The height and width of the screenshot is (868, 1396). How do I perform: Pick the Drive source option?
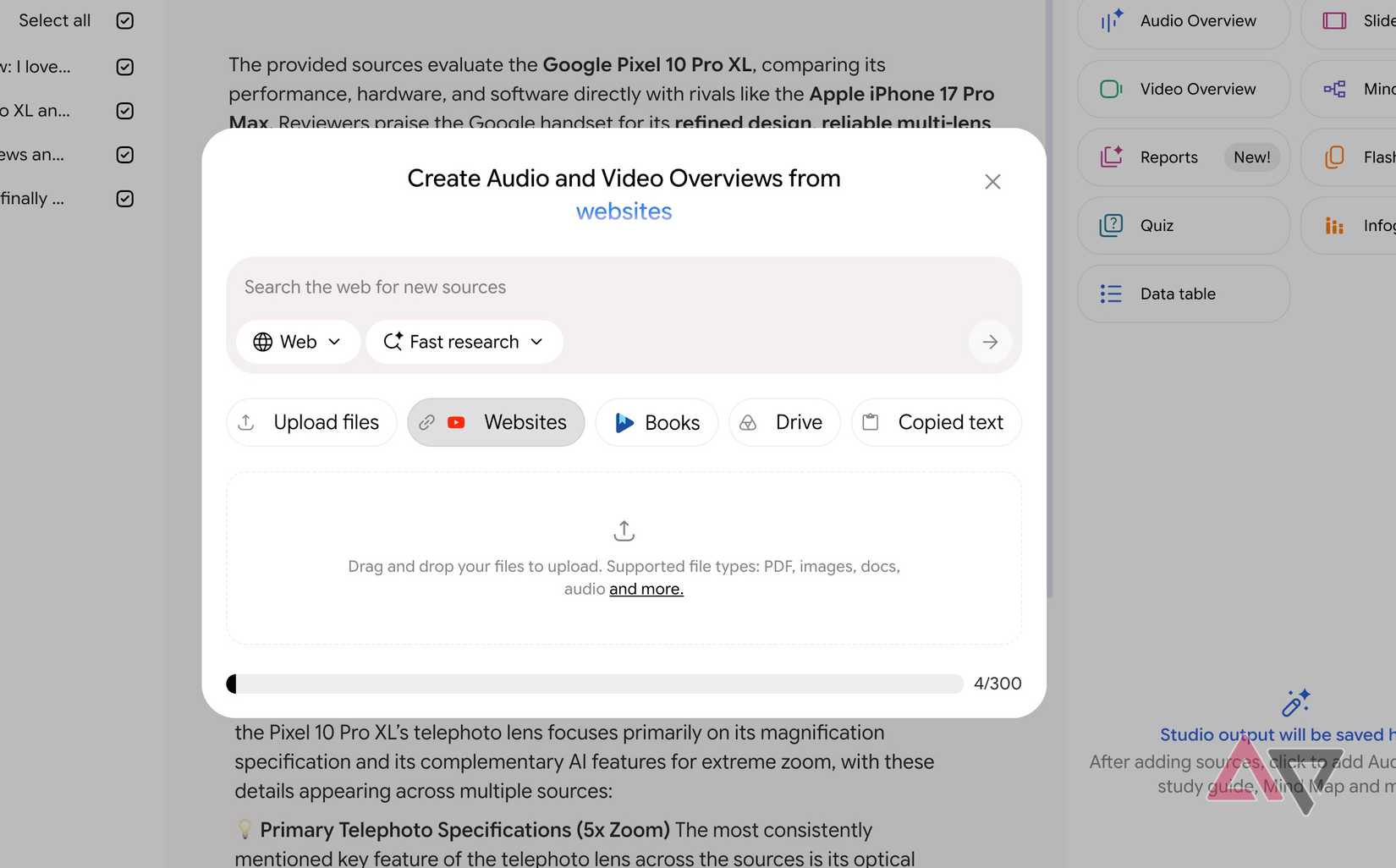pyautogui.click(x=784, y=422)
